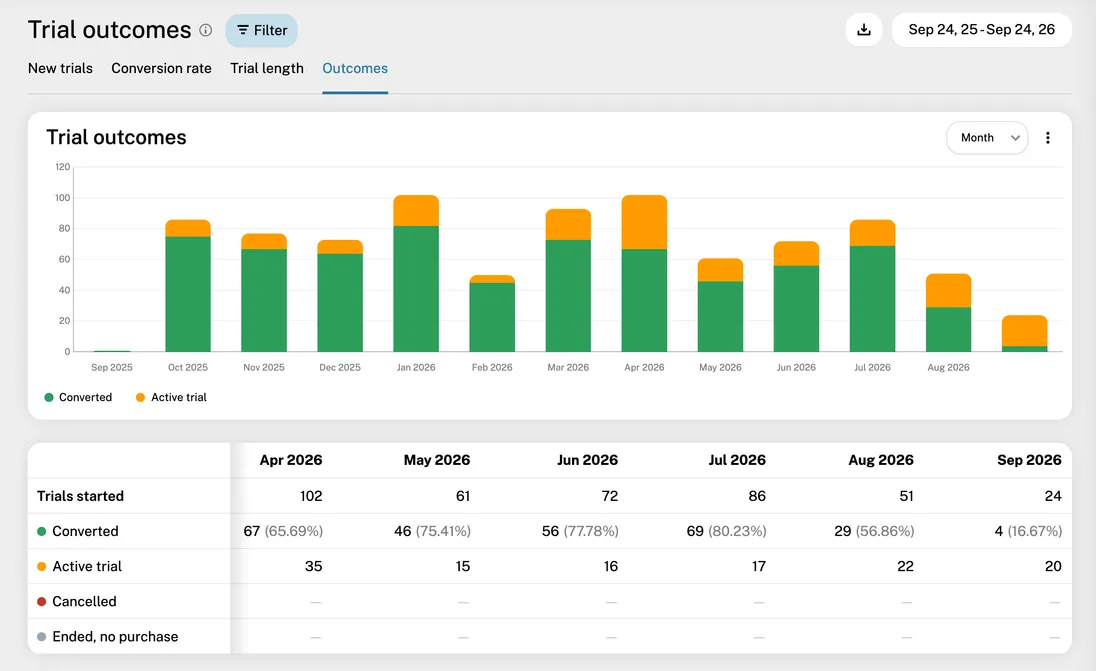The width and height of the screenshot is (1096, 671).
Task: Click the Apr 2026 active trial orange segment
Action: click(644, 222)
